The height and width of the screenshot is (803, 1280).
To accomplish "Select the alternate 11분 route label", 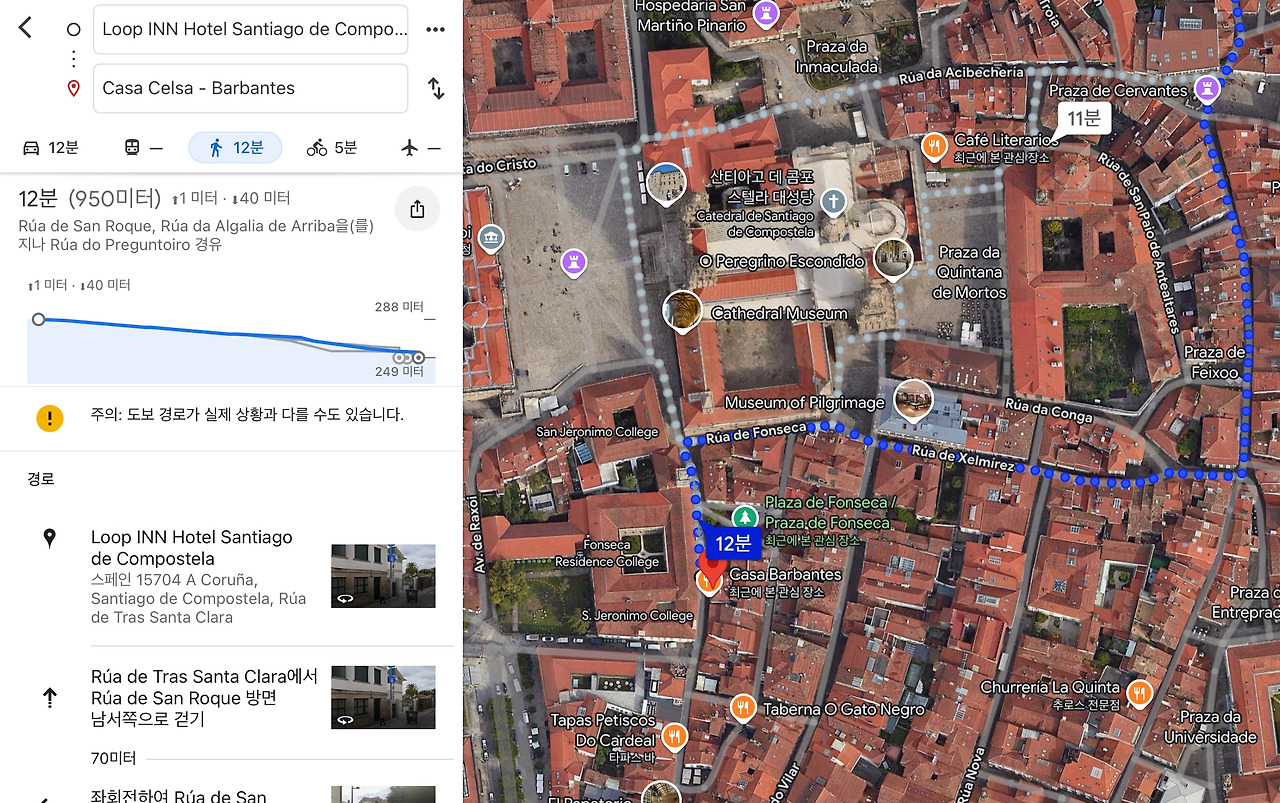I will [x=1083, y=119].
